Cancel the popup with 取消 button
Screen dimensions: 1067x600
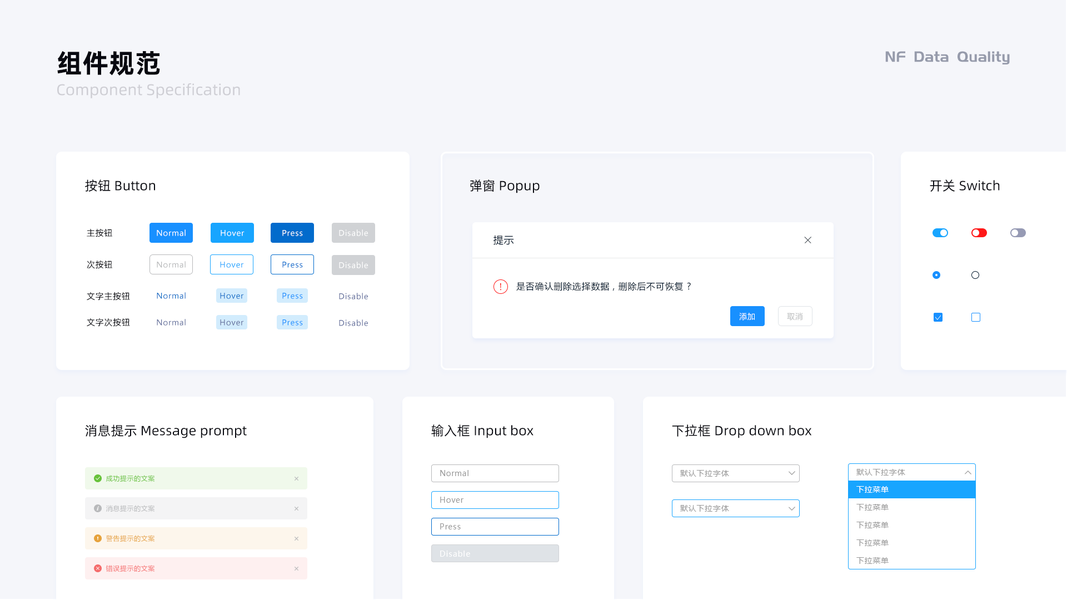[x=795, y=316]
